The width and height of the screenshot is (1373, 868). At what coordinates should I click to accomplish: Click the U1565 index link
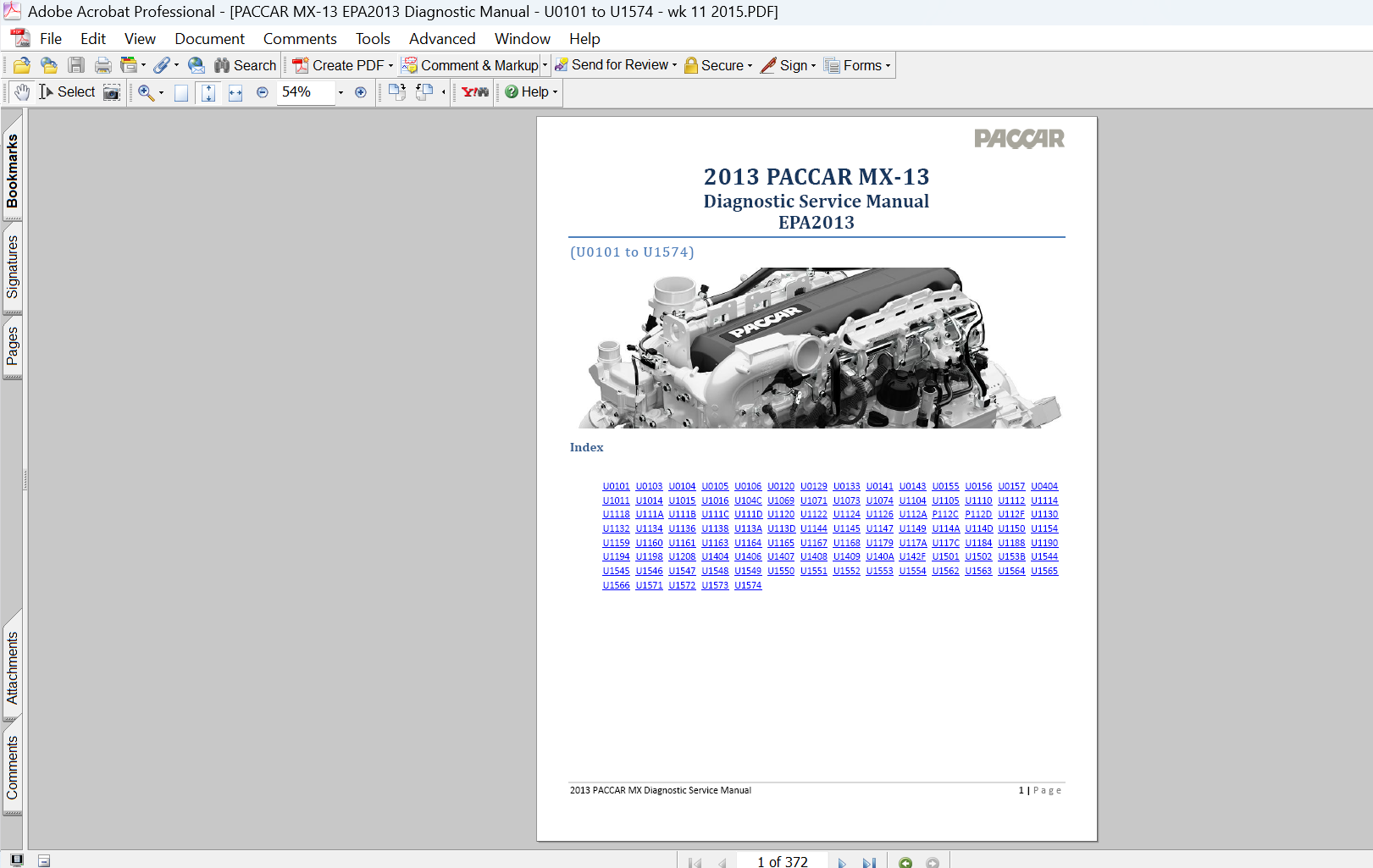[1044, 571]
